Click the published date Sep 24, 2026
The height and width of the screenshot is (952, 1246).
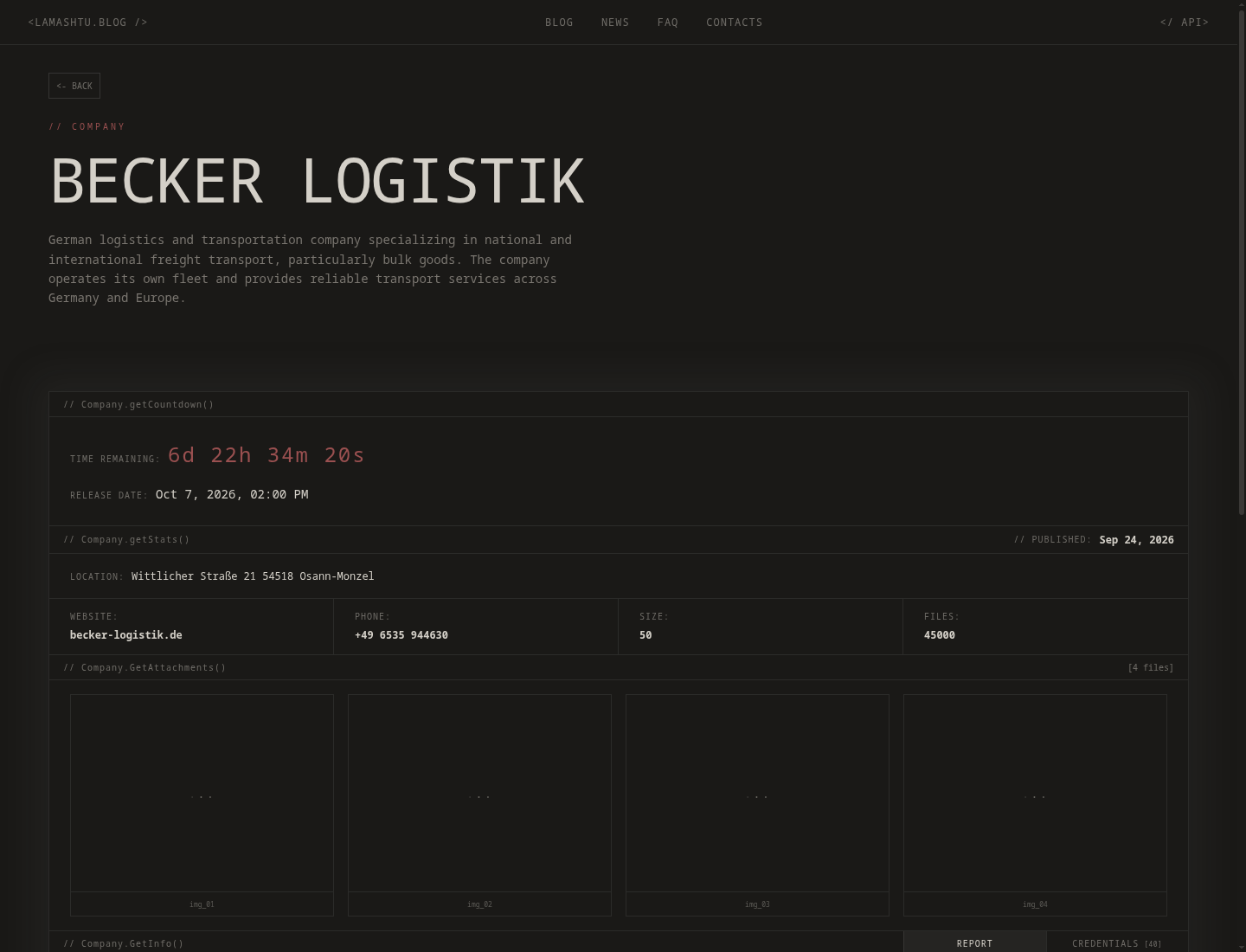tap(1136, 540)
